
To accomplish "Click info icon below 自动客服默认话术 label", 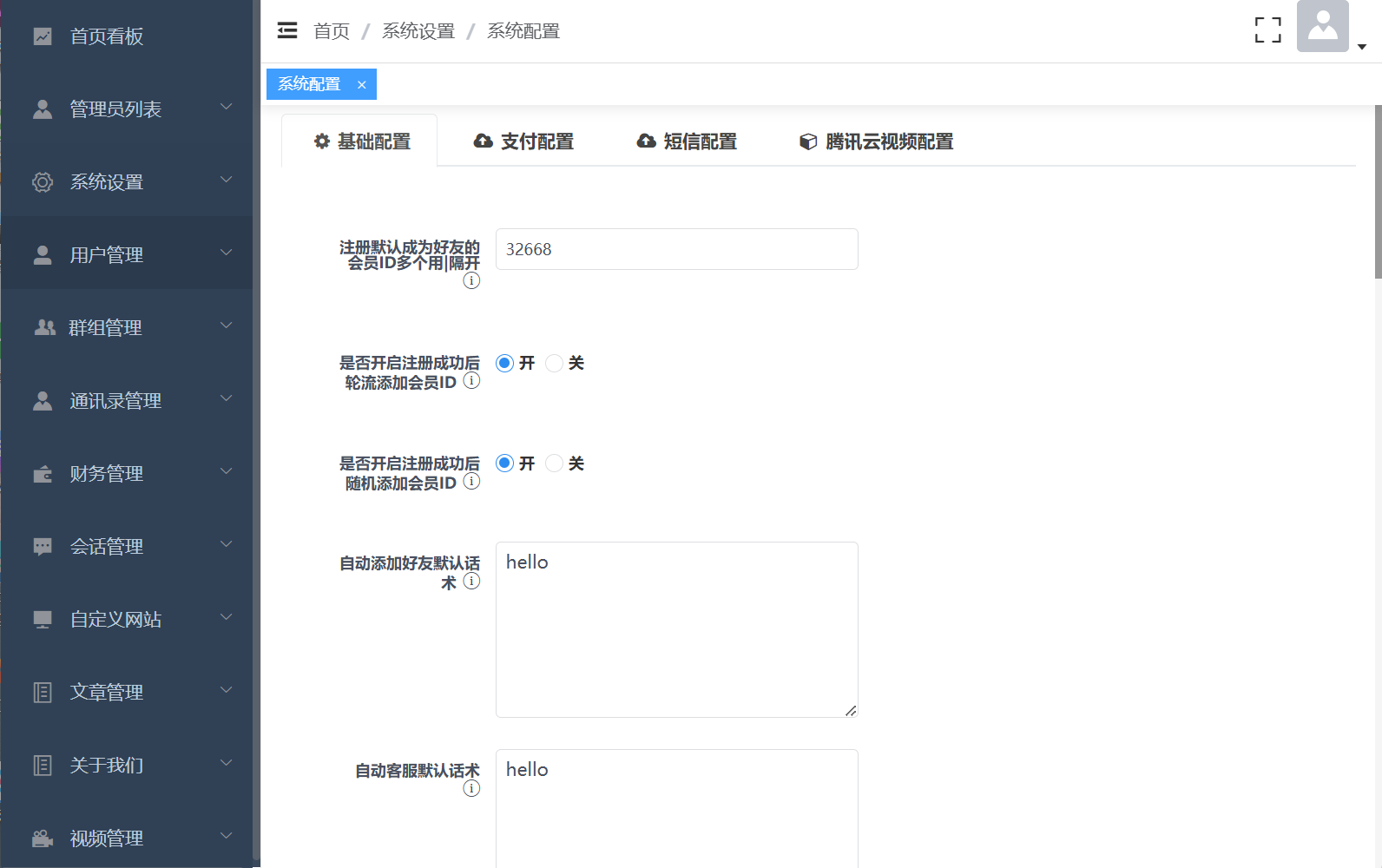I will pyautogui.click(x=471, y=788).
